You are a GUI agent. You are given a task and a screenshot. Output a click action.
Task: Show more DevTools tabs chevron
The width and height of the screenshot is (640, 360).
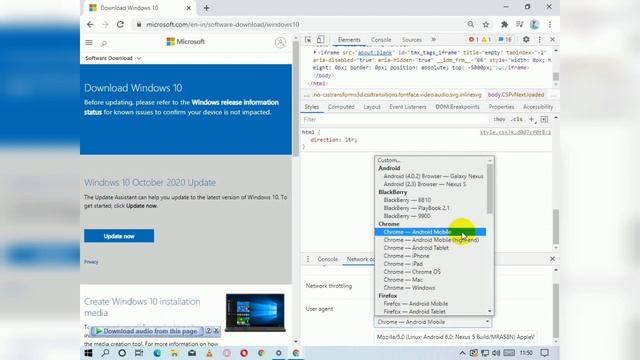[x=433, y=40]
